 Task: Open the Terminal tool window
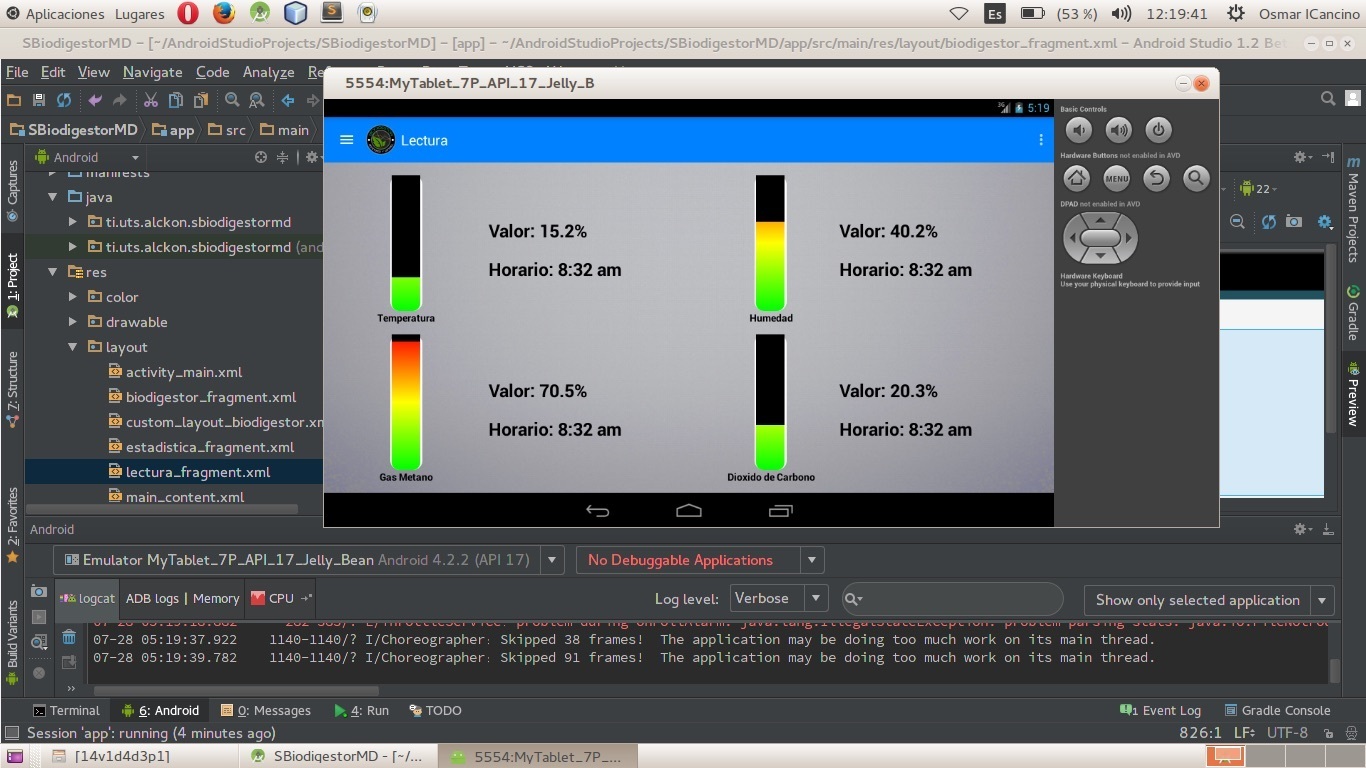[x=66, y=710]
